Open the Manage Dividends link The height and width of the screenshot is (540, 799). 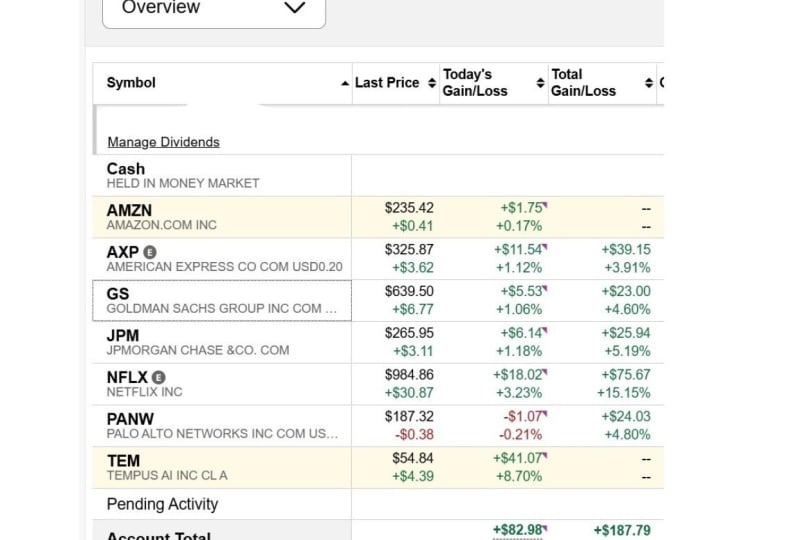point(164,142)
